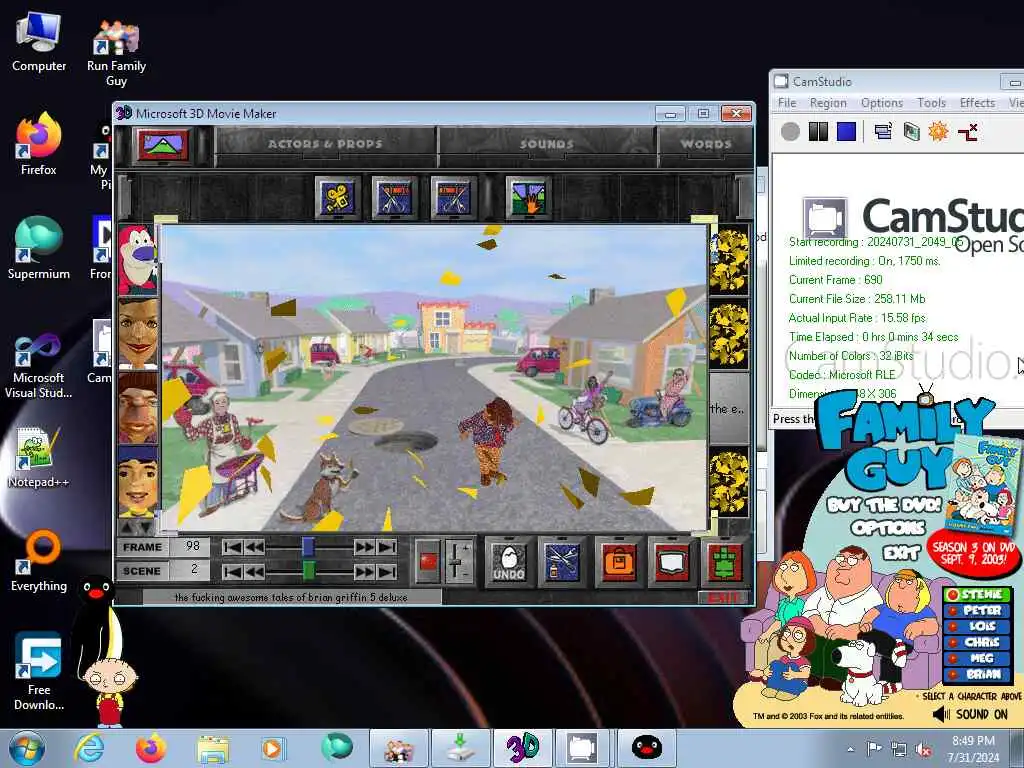Select the brown-haired man actor thumbnail
Image resolution: width=1024 pixels, height=768 pixels.
138,408
